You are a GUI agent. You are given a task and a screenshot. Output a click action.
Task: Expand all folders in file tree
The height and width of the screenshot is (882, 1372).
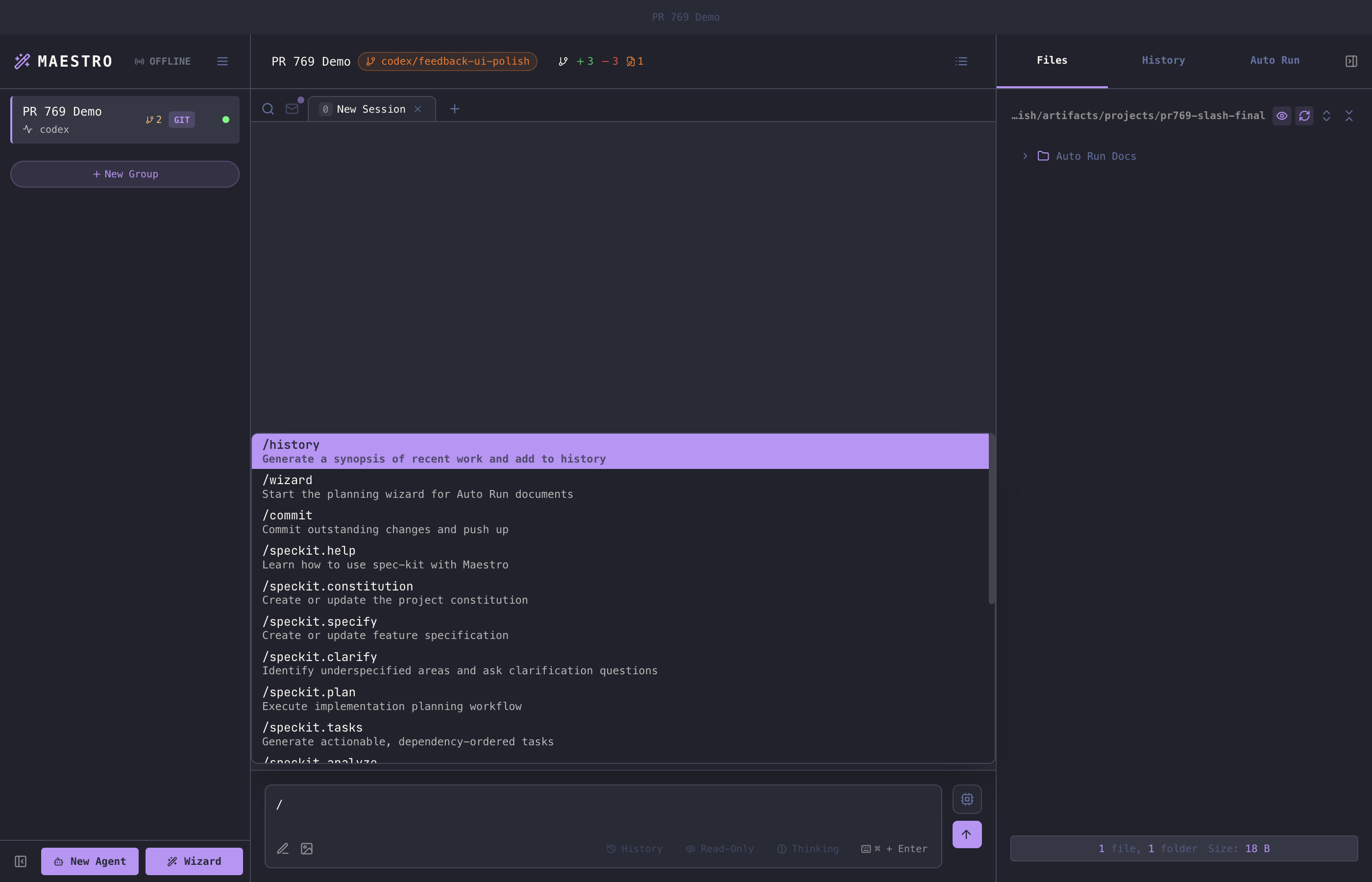tap(1326, 116)
